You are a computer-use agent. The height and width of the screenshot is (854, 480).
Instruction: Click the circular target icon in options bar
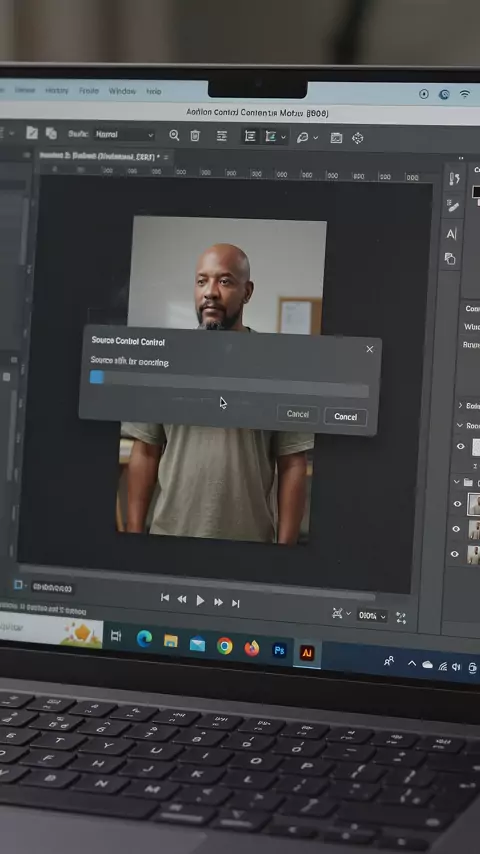point(357,138)
